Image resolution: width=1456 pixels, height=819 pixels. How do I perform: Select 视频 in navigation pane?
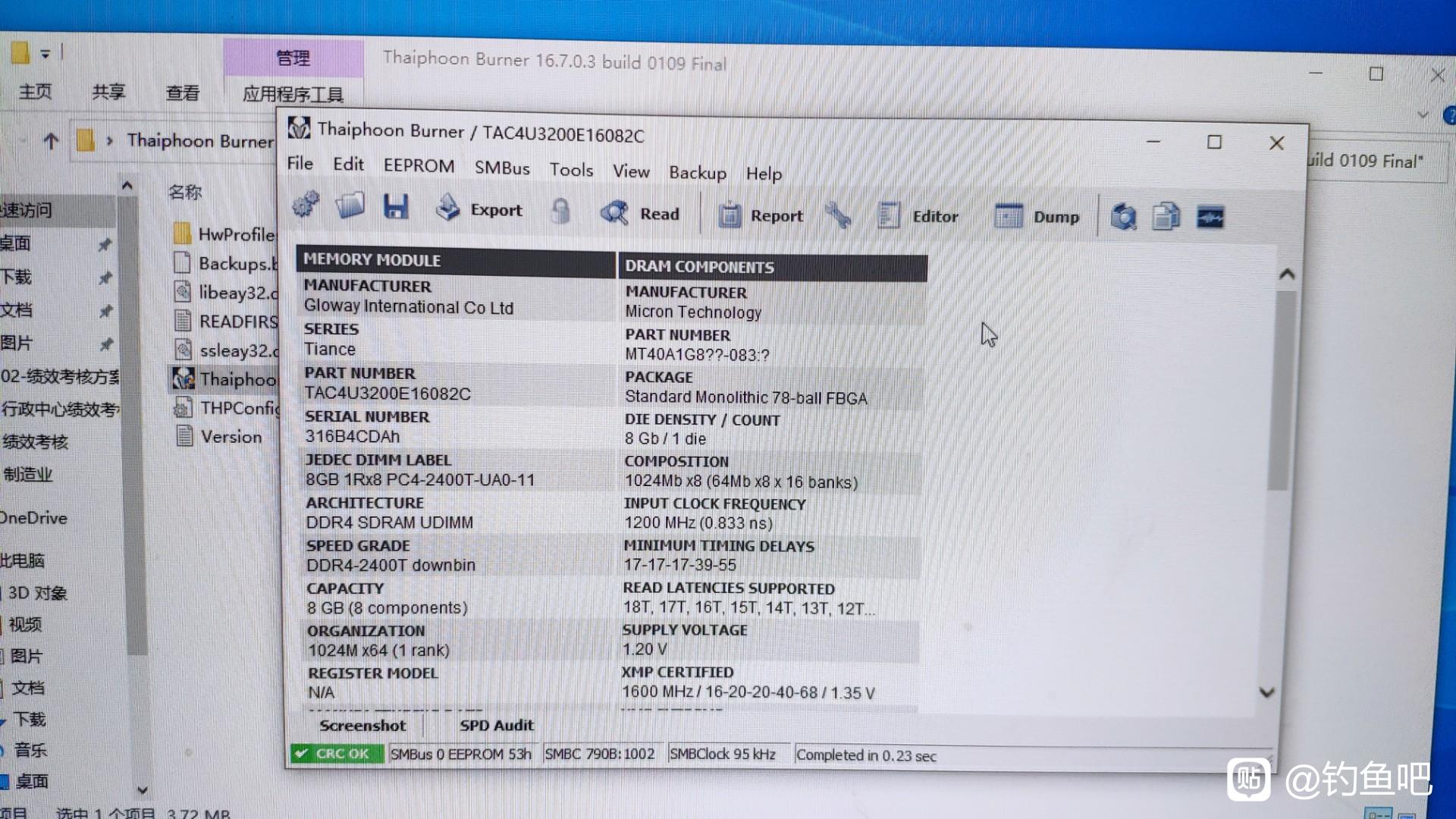coord(25,625)
